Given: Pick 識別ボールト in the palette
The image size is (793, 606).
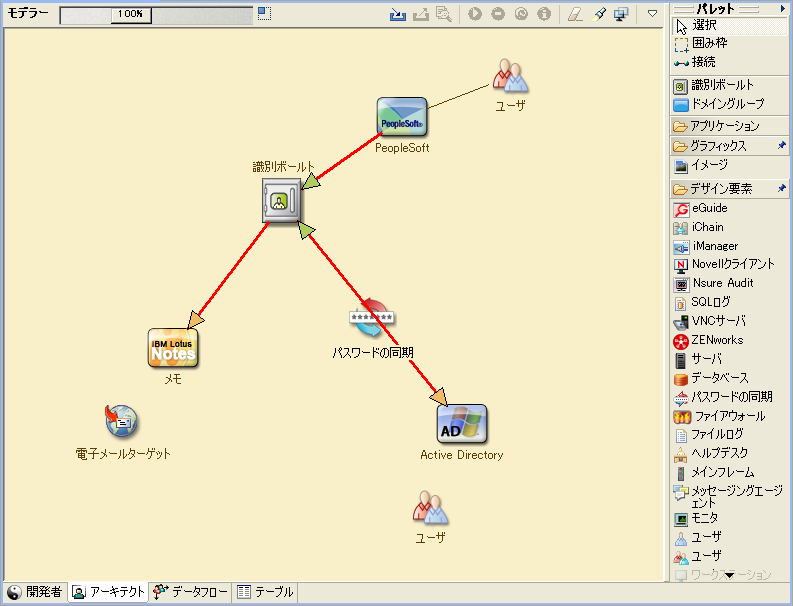Looking at the screenshot, I should pyautogui.click(x=730, y=85).
